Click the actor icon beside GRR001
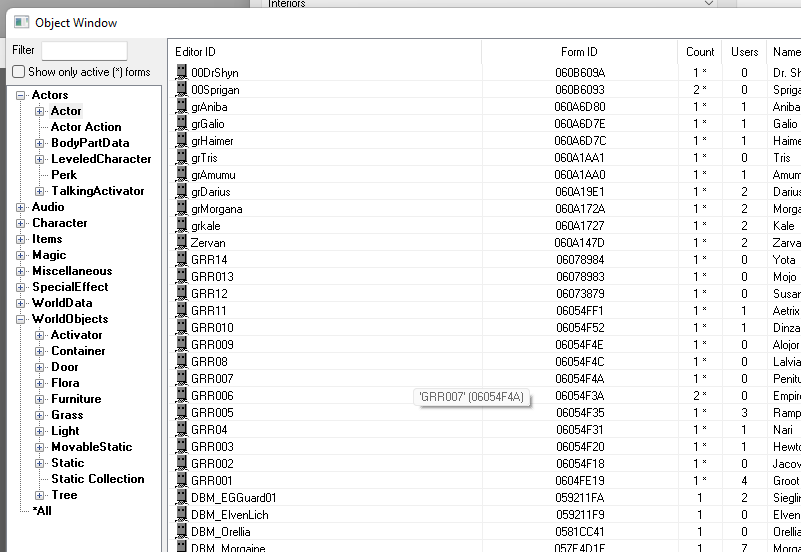Image resolution: width=801 pixels, height=552 pixels. [181, 480]
